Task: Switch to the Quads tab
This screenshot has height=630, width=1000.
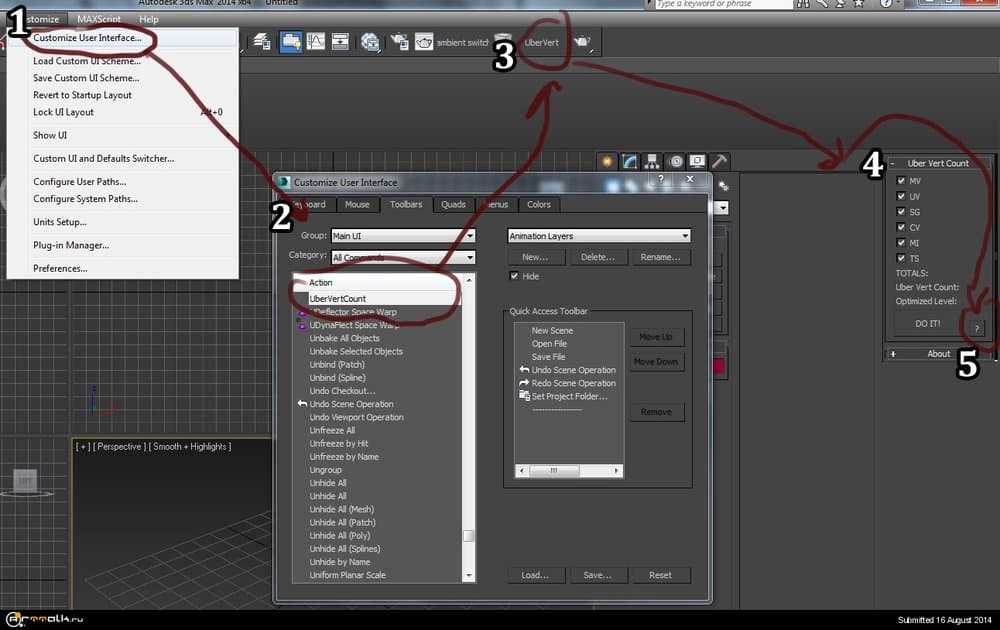Action: 453,205
